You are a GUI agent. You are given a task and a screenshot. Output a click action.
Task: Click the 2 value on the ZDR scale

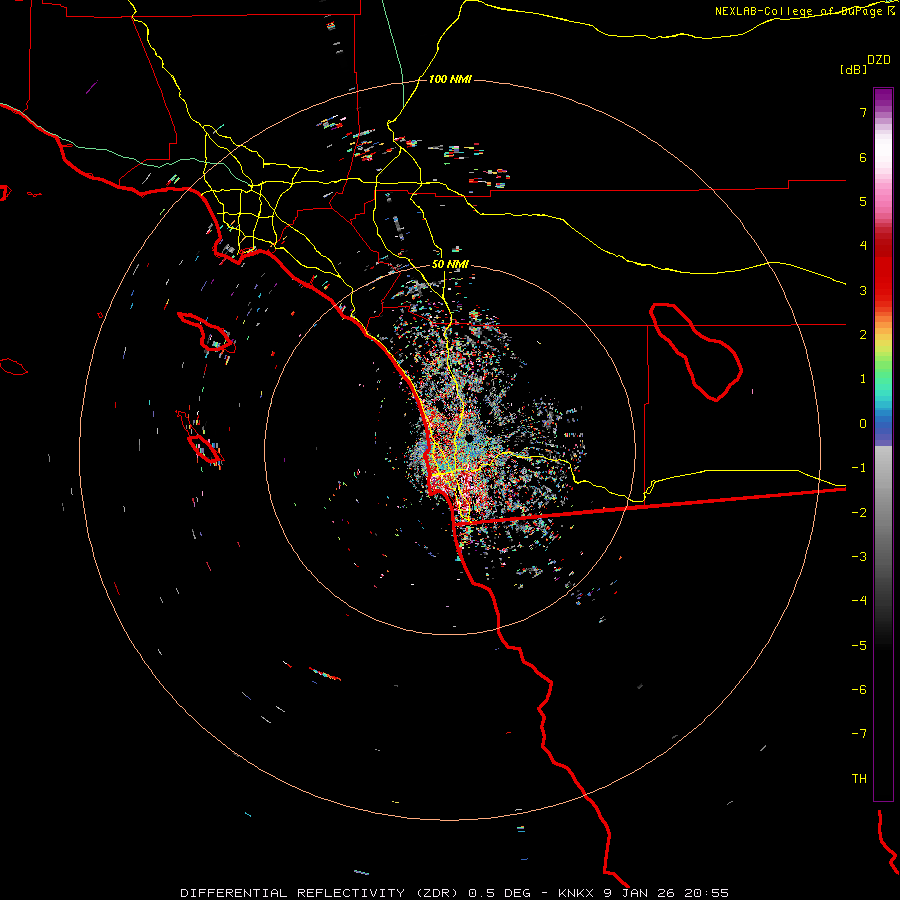point(863,335)
